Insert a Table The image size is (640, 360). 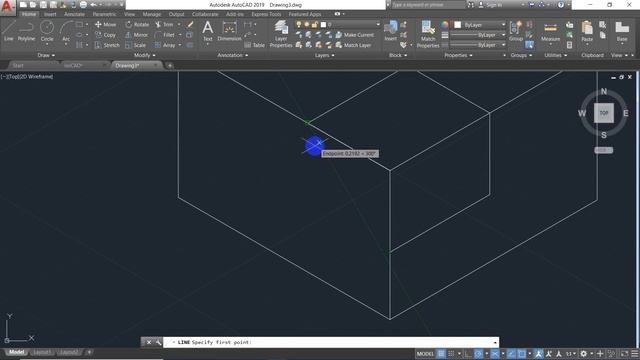[x=255, y=45]
